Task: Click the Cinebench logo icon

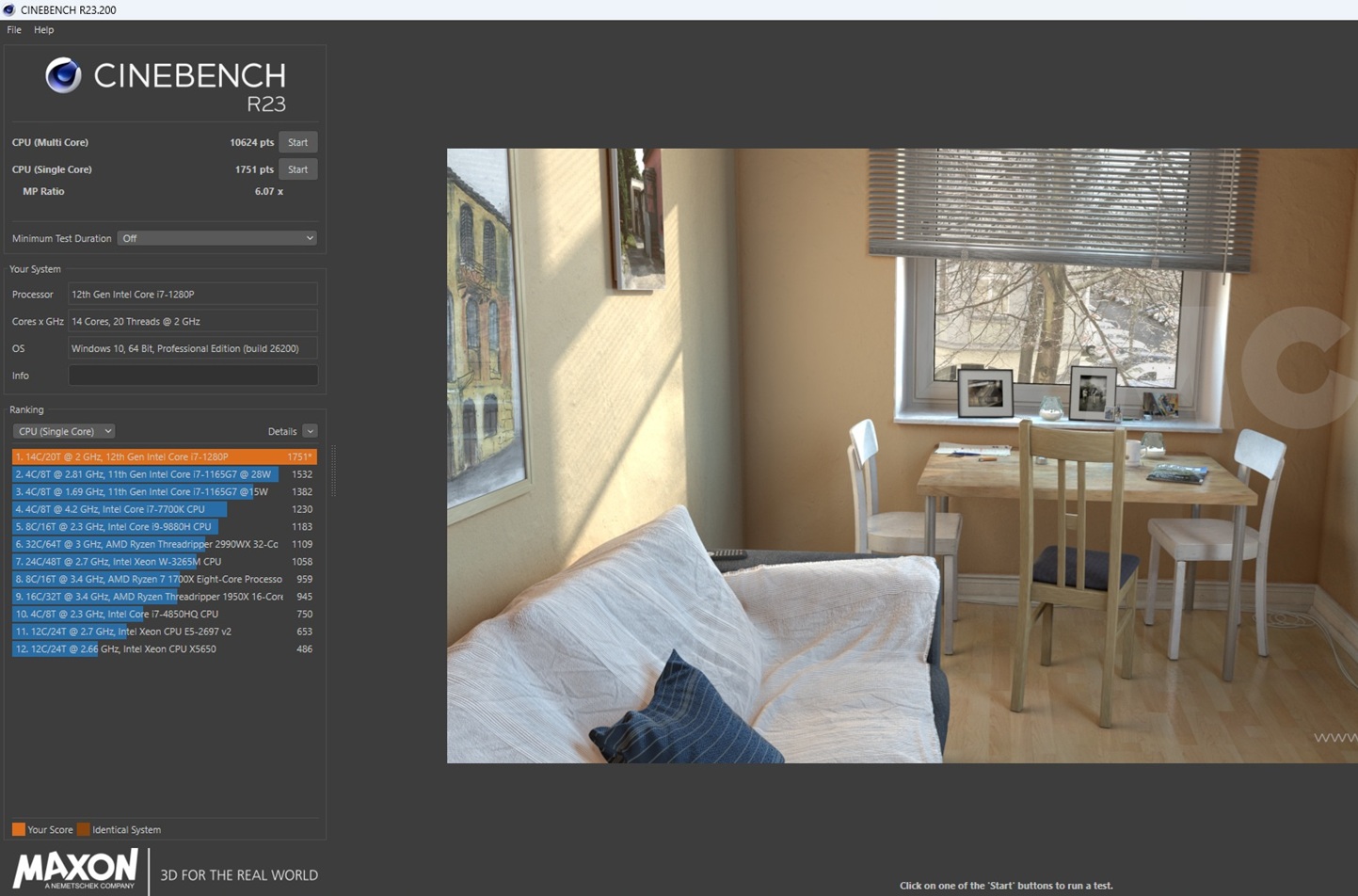Action: 61,75
